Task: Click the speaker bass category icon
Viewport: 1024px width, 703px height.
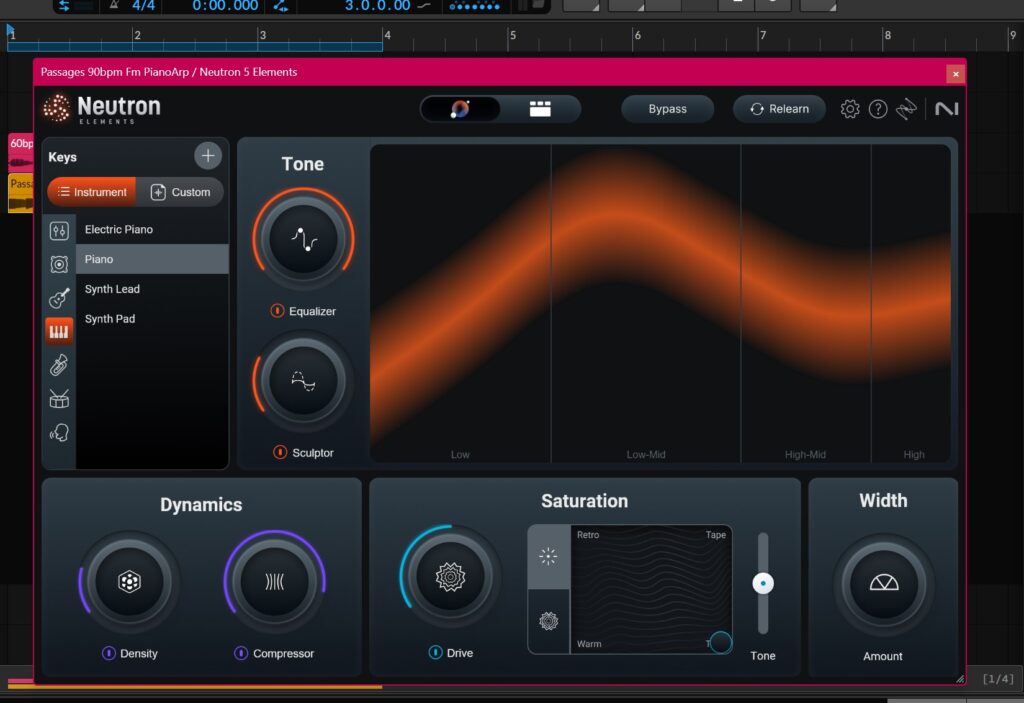Action: (x=59, y=264)
